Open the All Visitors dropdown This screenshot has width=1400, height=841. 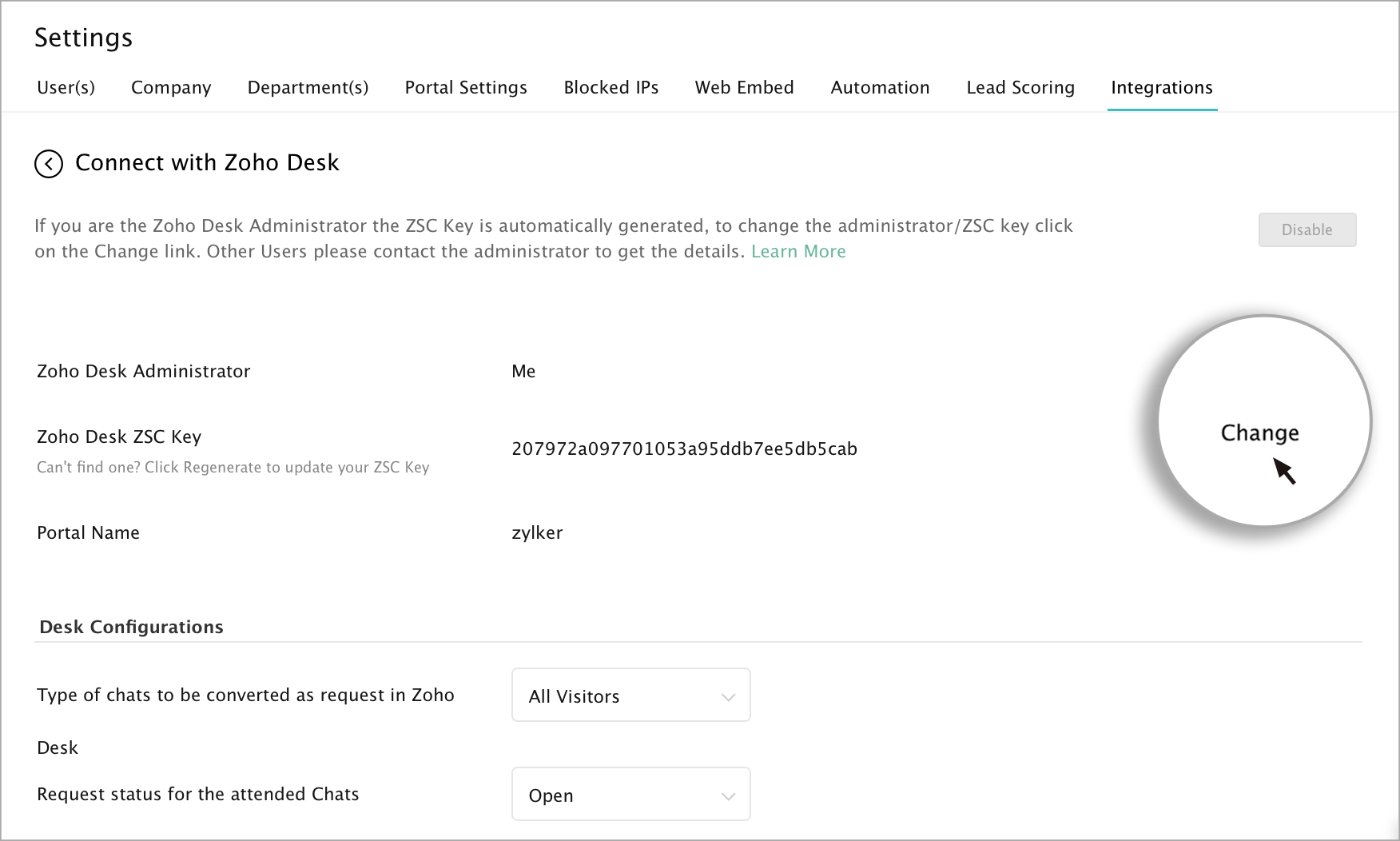(x=630, y=696)
